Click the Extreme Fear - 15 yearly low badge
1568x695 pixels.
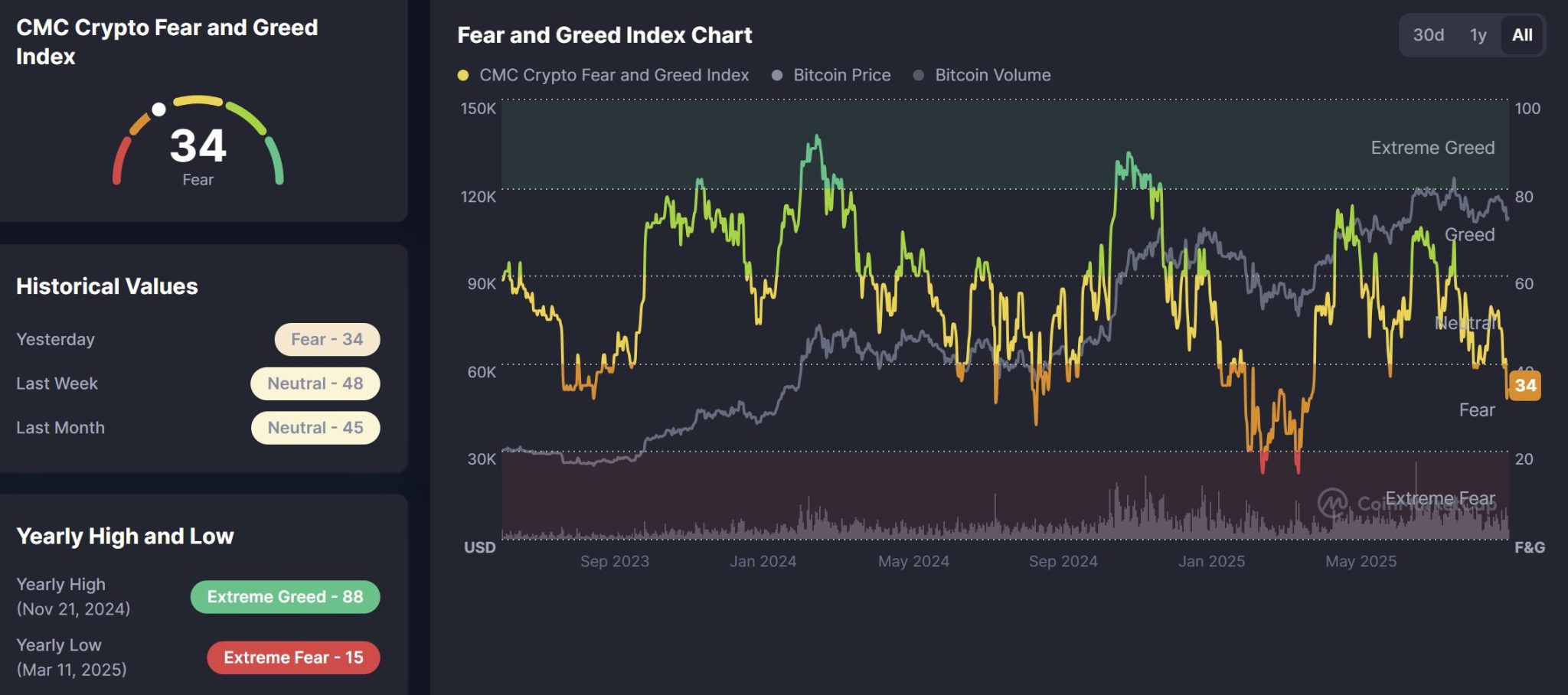(x=293, y=657)
